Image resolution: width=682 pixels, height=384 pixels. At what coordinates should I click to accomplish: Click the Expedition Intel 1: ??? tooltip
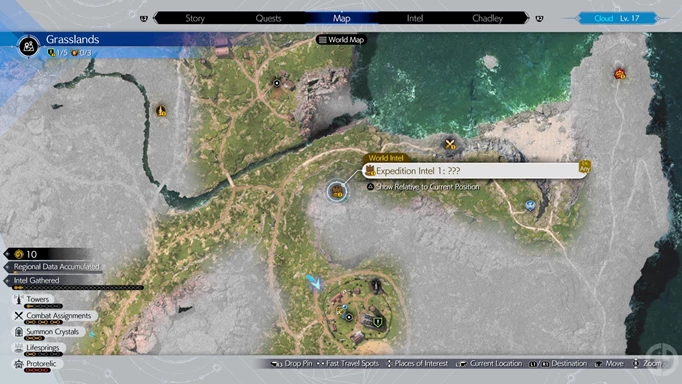476,171
